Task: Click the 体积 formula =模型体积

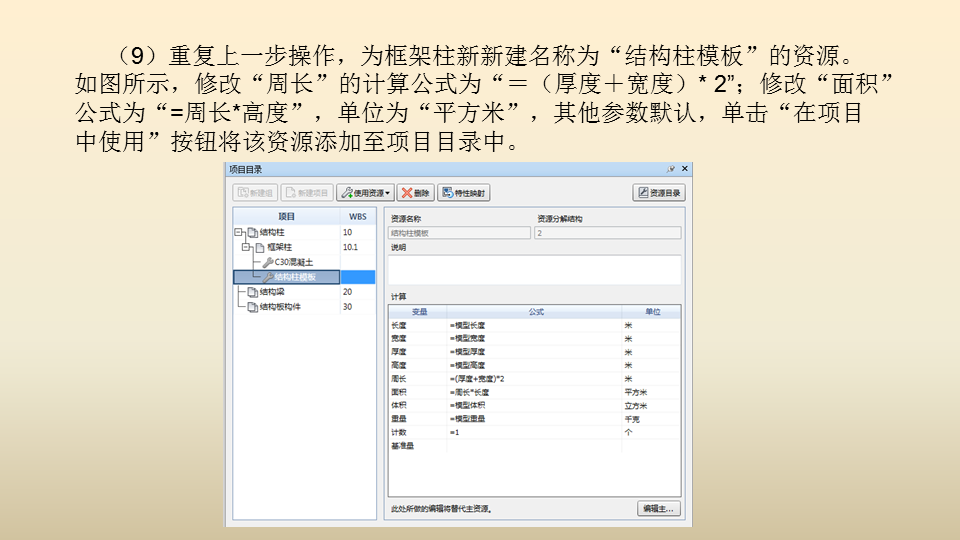Action: point(534,405)
